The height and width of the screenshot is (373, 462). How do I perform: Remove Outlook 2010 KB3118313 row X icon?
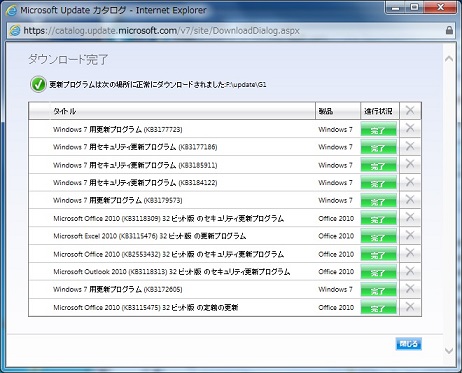click(x=410, y=271)
